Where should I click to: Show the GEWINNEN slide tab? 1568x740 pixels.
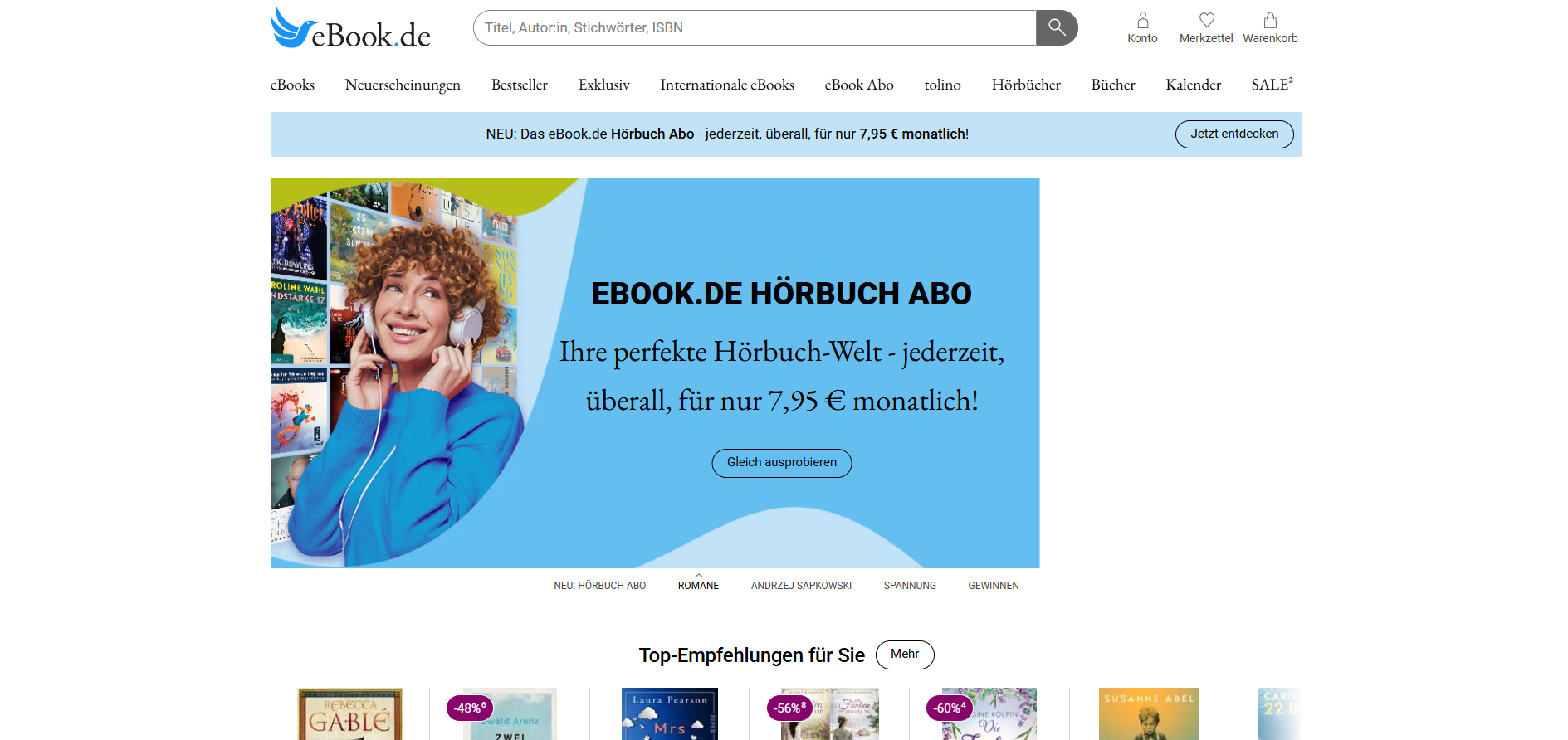pyautogui.click(x=993, y=586)
